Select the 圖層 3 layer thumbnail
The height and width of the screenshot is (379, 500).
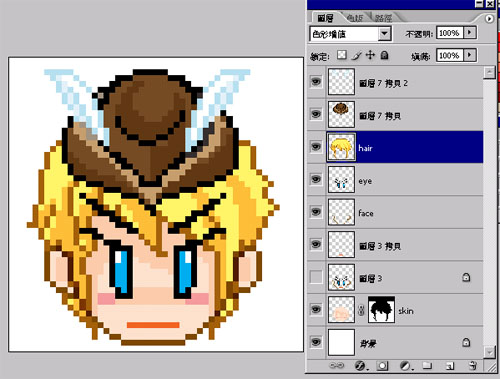tap(341, 277)
